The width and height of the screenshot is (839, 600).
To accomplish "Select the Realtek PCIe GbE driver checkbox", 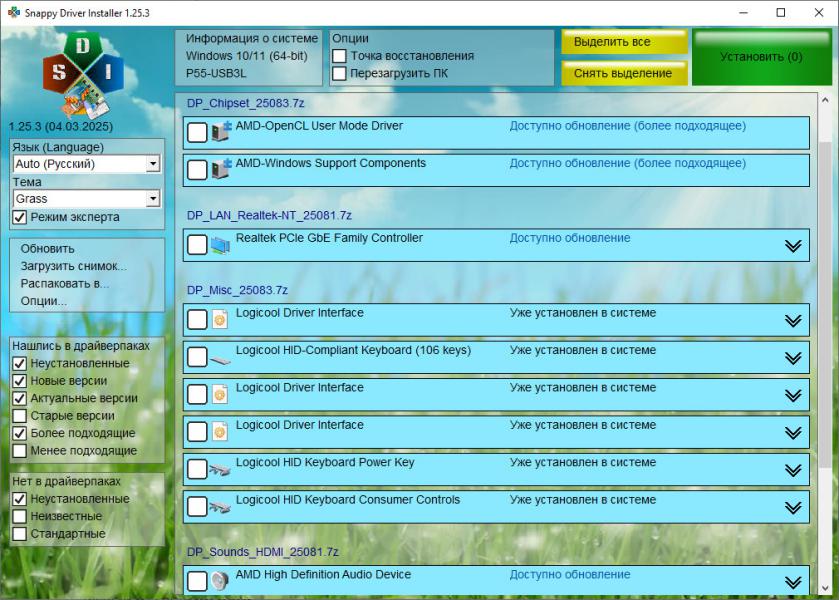I will click(x=197, y=245).
